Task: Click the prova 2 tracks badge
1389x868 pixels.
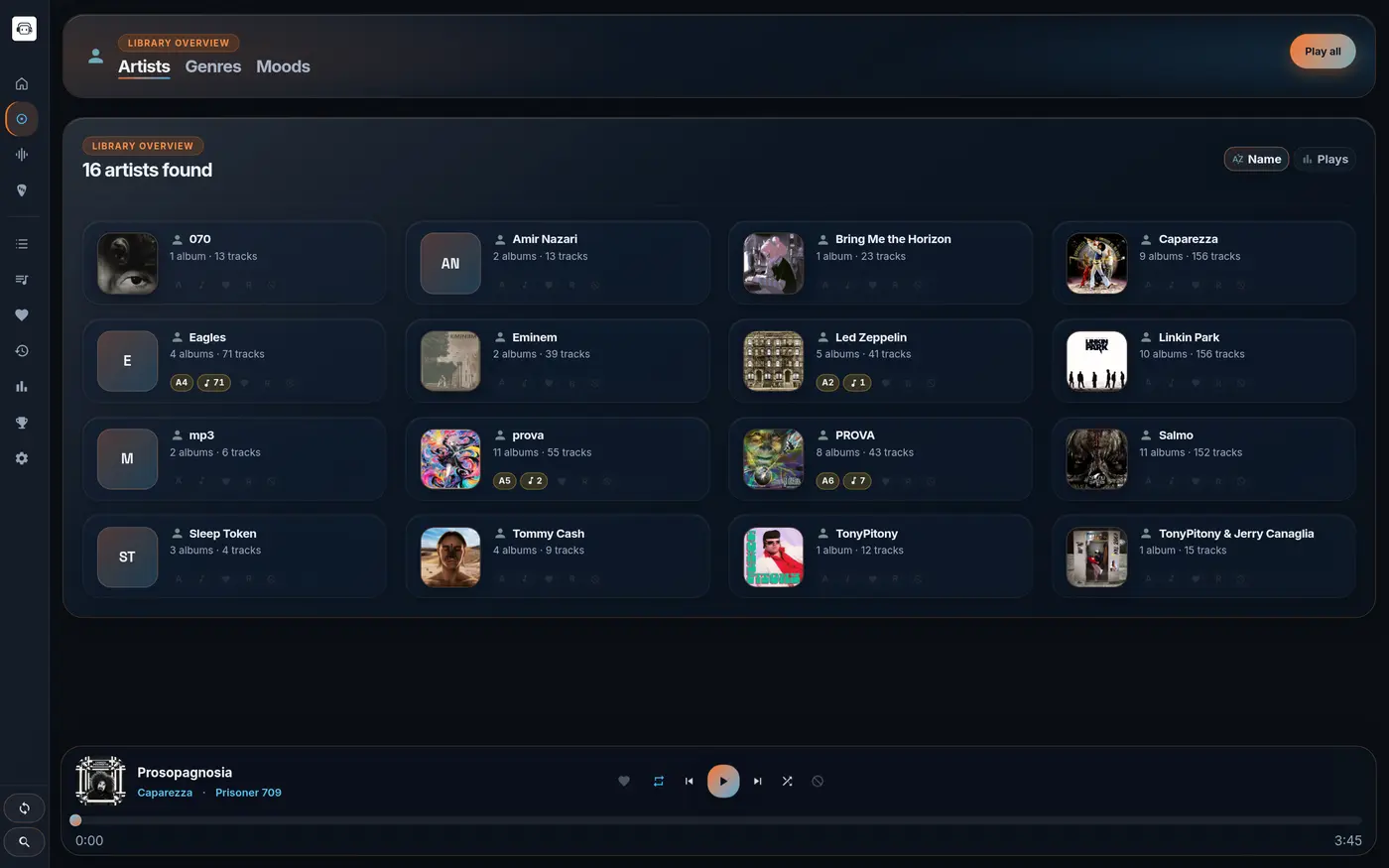Action: click(534, 481)
